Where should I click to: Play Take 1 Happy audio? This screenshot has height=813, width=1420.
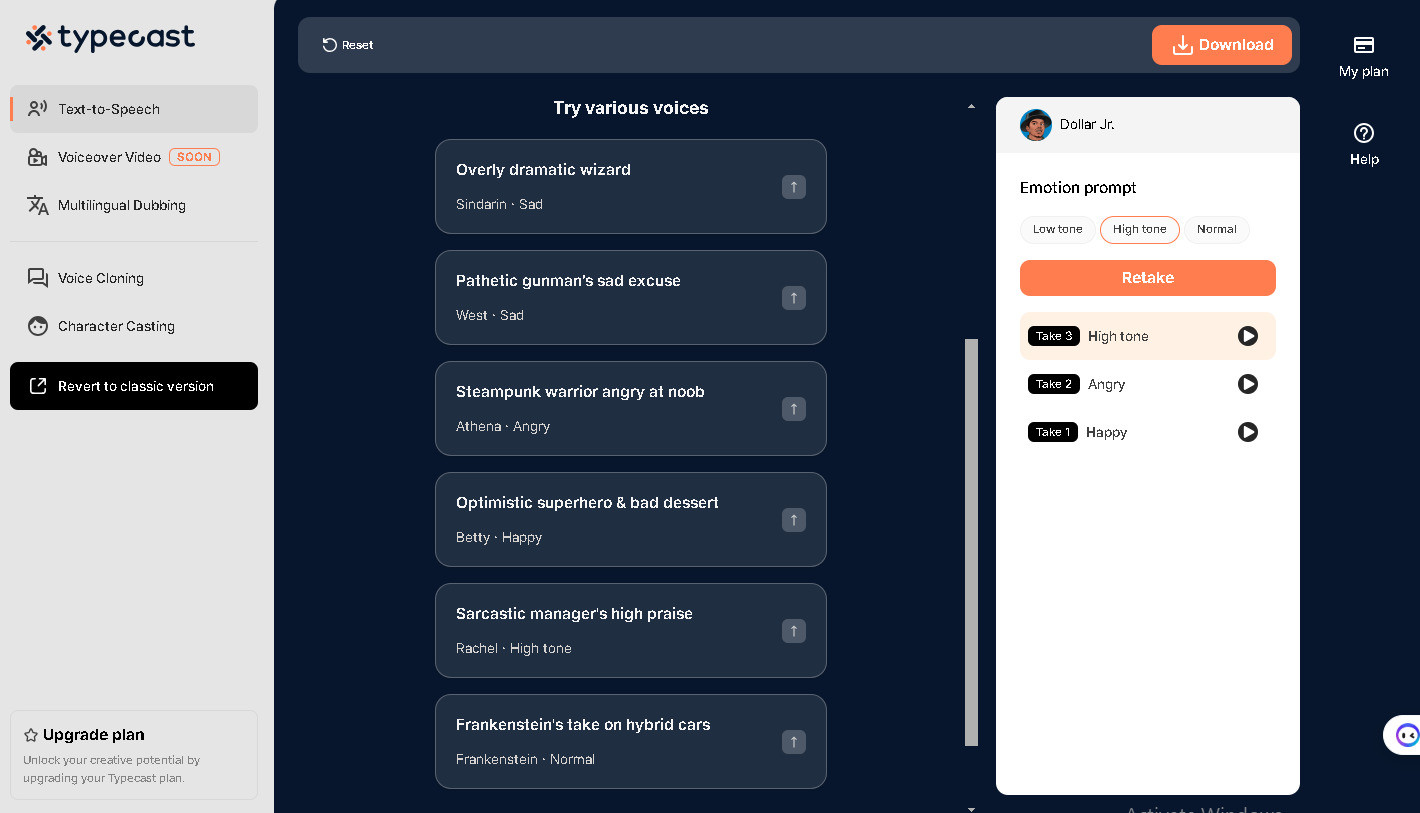pos(1248,432)
